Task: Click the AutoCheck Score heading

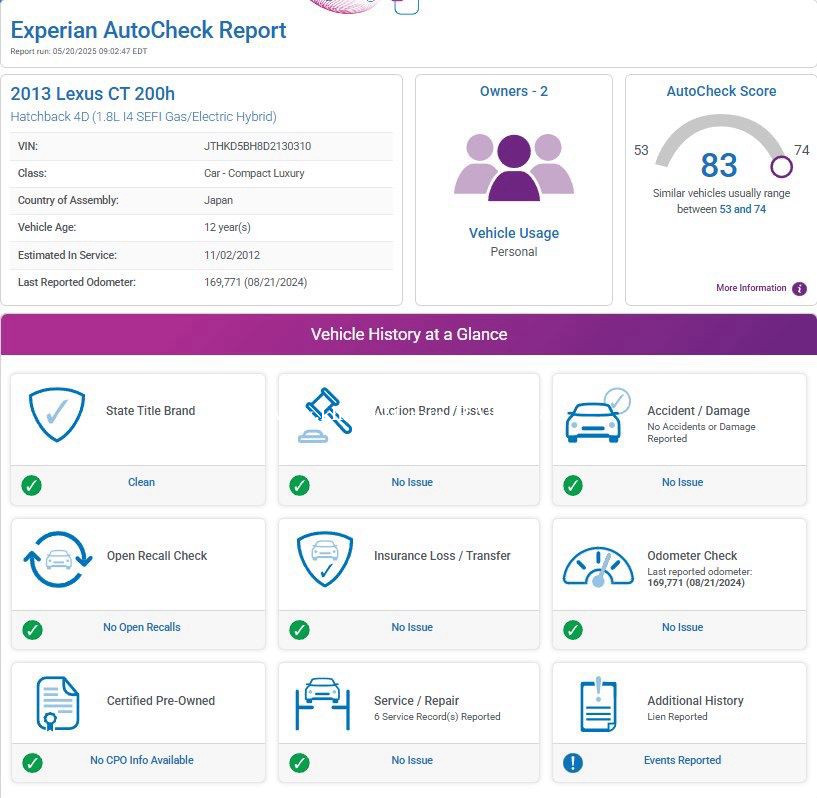Action: 721,91
